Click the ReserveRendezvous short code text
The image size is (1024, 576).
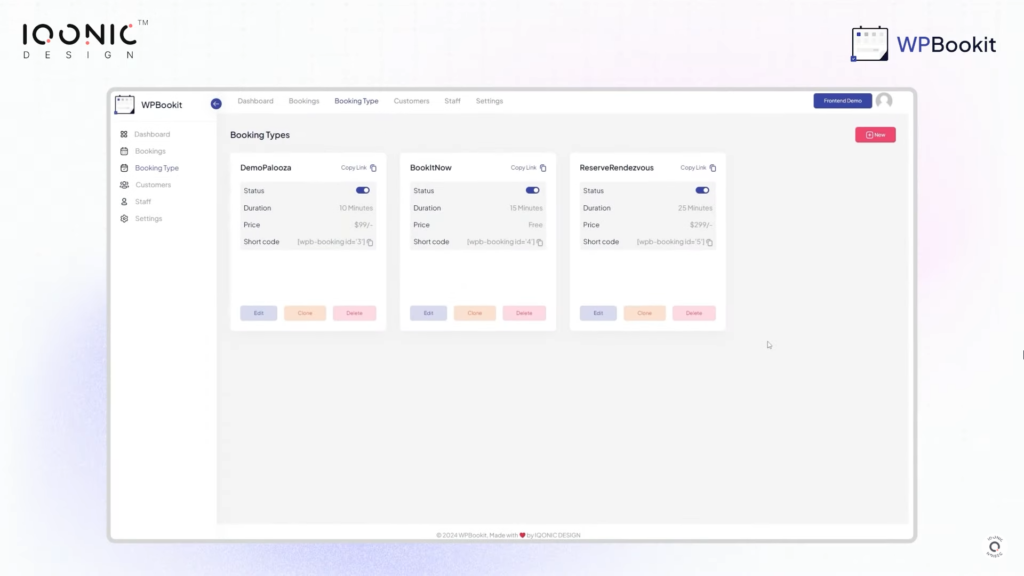[671, 242]
